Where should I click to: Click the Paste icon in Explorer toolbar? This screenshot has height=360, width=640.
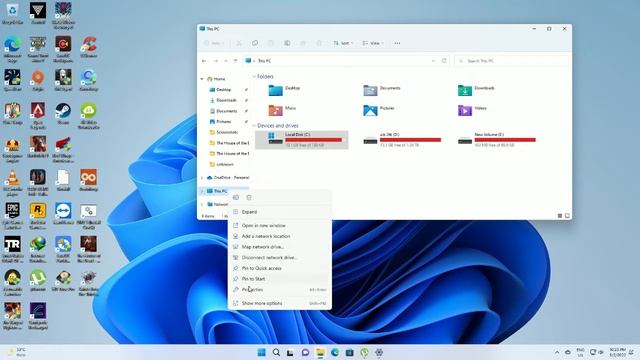click(x=271, y=43)
